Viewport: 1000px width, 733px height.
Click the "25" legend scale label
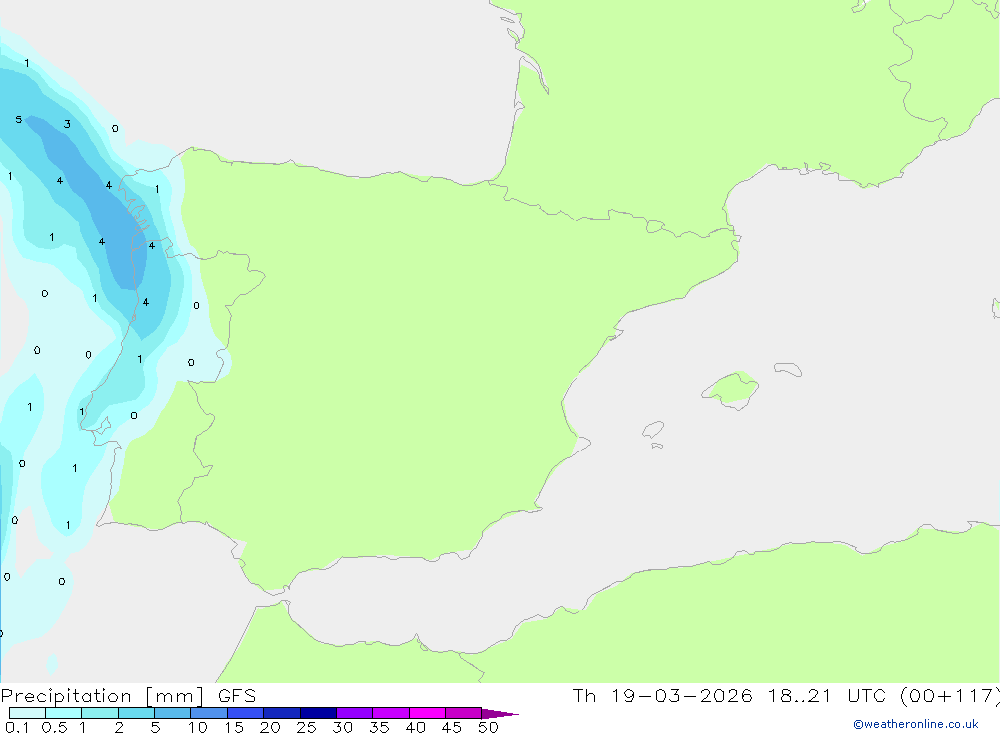point(307,727)
